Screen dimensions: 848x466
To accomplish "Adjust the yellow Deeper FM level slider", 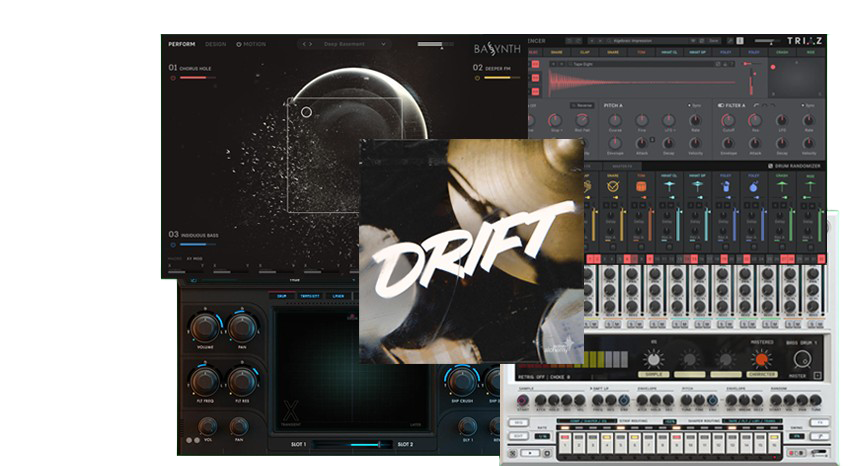I will click(501, 78).
